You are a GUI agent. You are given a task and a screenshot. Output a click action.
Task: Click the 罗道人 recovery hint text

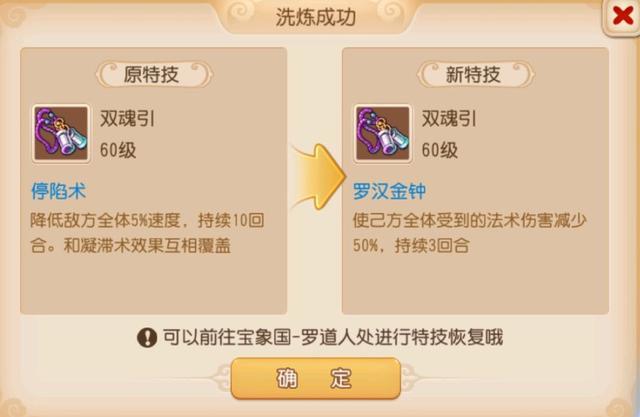pyautogui.click(x=333, y=337)
